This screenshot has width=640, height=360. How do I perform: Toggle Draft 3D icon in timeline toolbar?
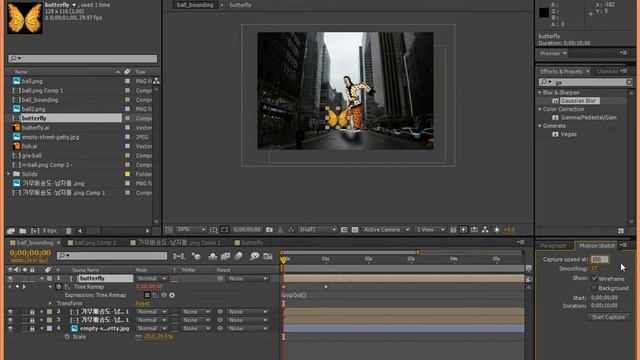click(196, 256)
